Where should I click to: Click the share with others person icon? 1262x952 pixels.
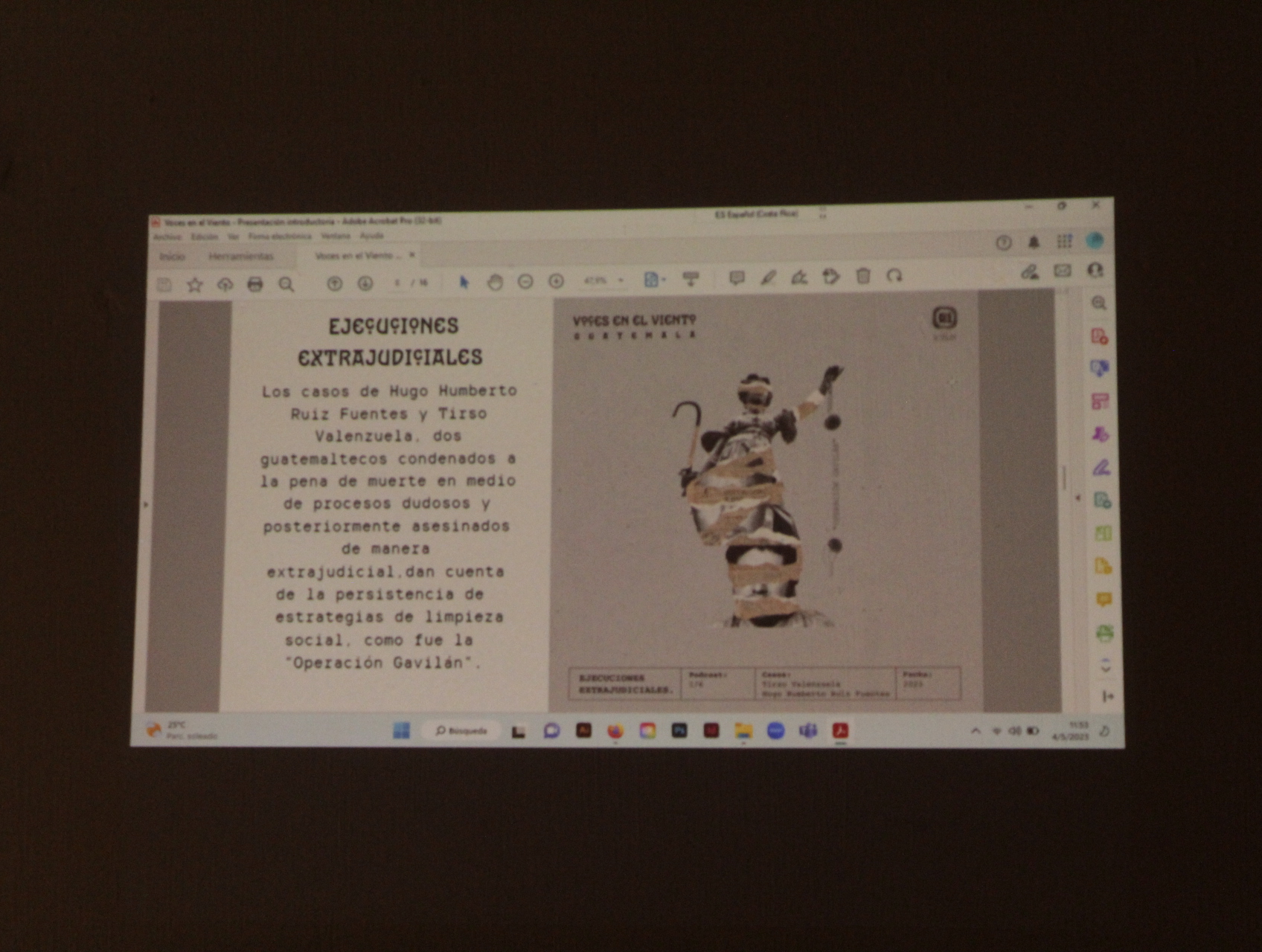point(1095,270)
